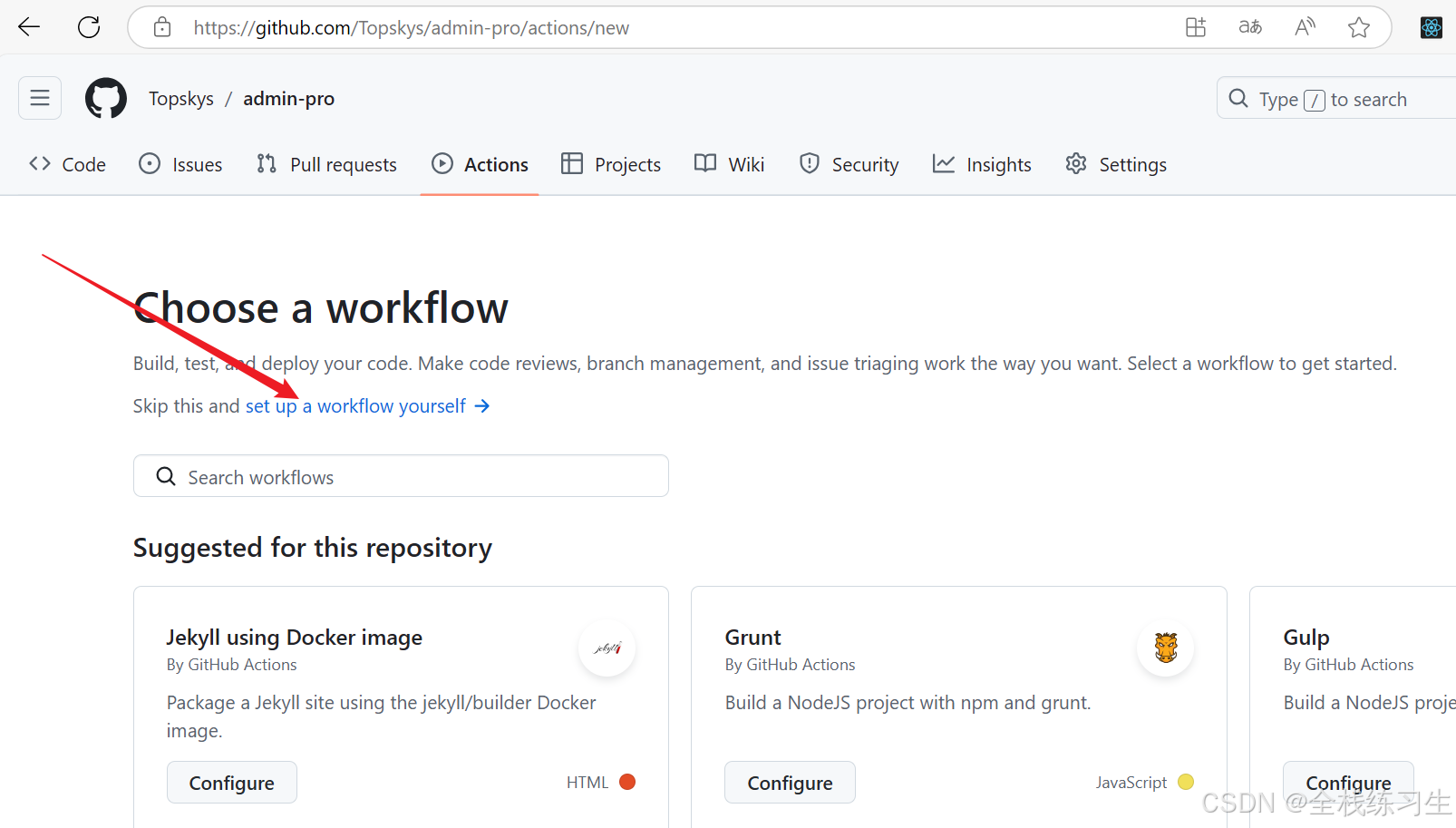The height and width of the screenshot is (828, 1456).
Task: Open the Pull requests tab
Action: tap(326, 164)
